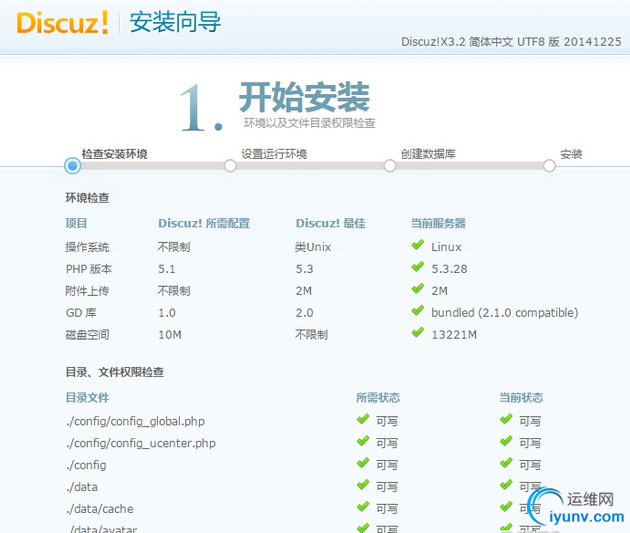Click the Discuz! 所需配置 column header
630x533 pixels.
(204, 223)
